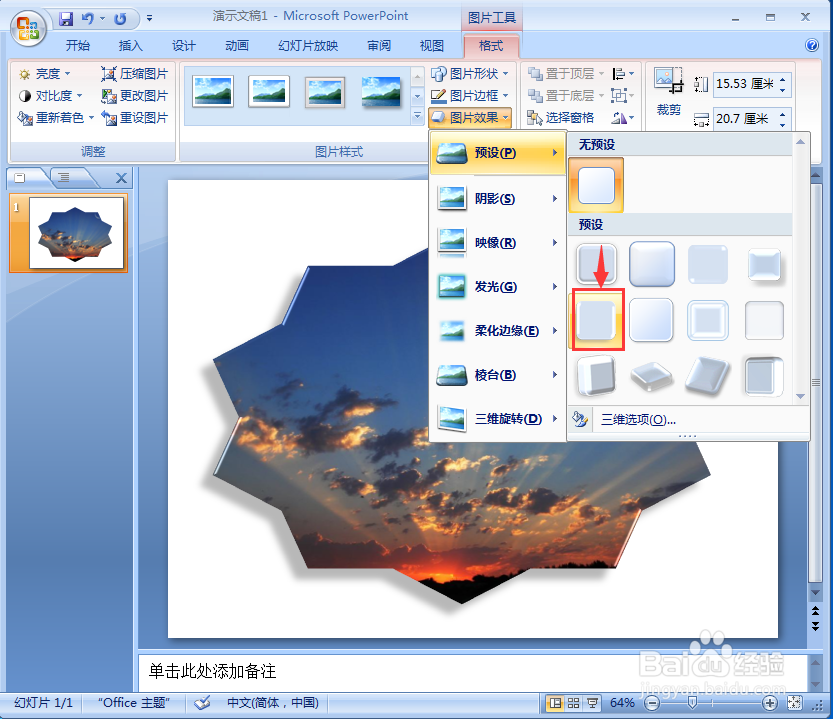This screenshot has height=719, width=833.
Task: Apply the second picture style with white frame
Action: click(x=269, y=91)
